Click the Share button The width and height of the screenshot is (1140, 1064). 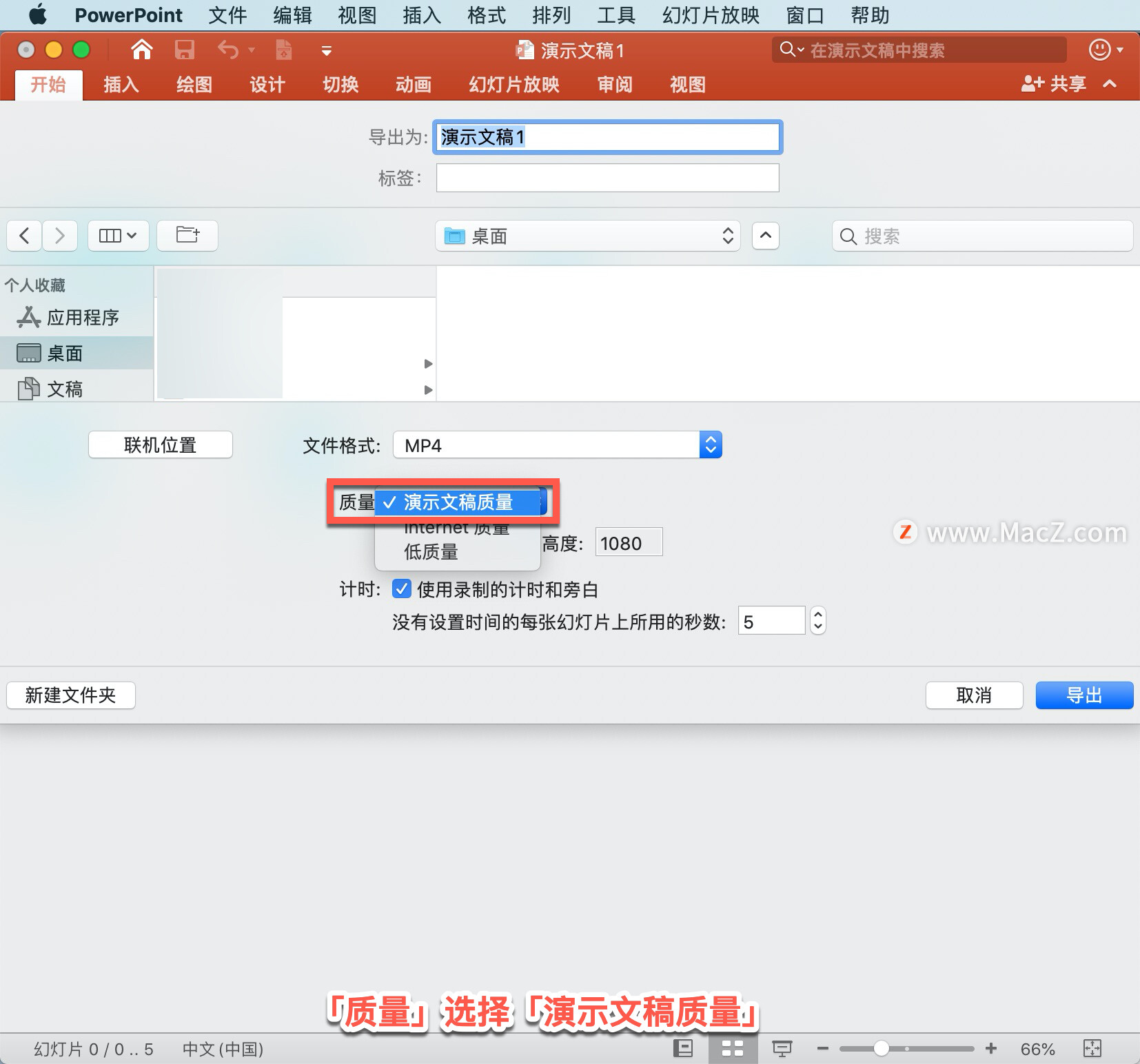(1053, 84)
